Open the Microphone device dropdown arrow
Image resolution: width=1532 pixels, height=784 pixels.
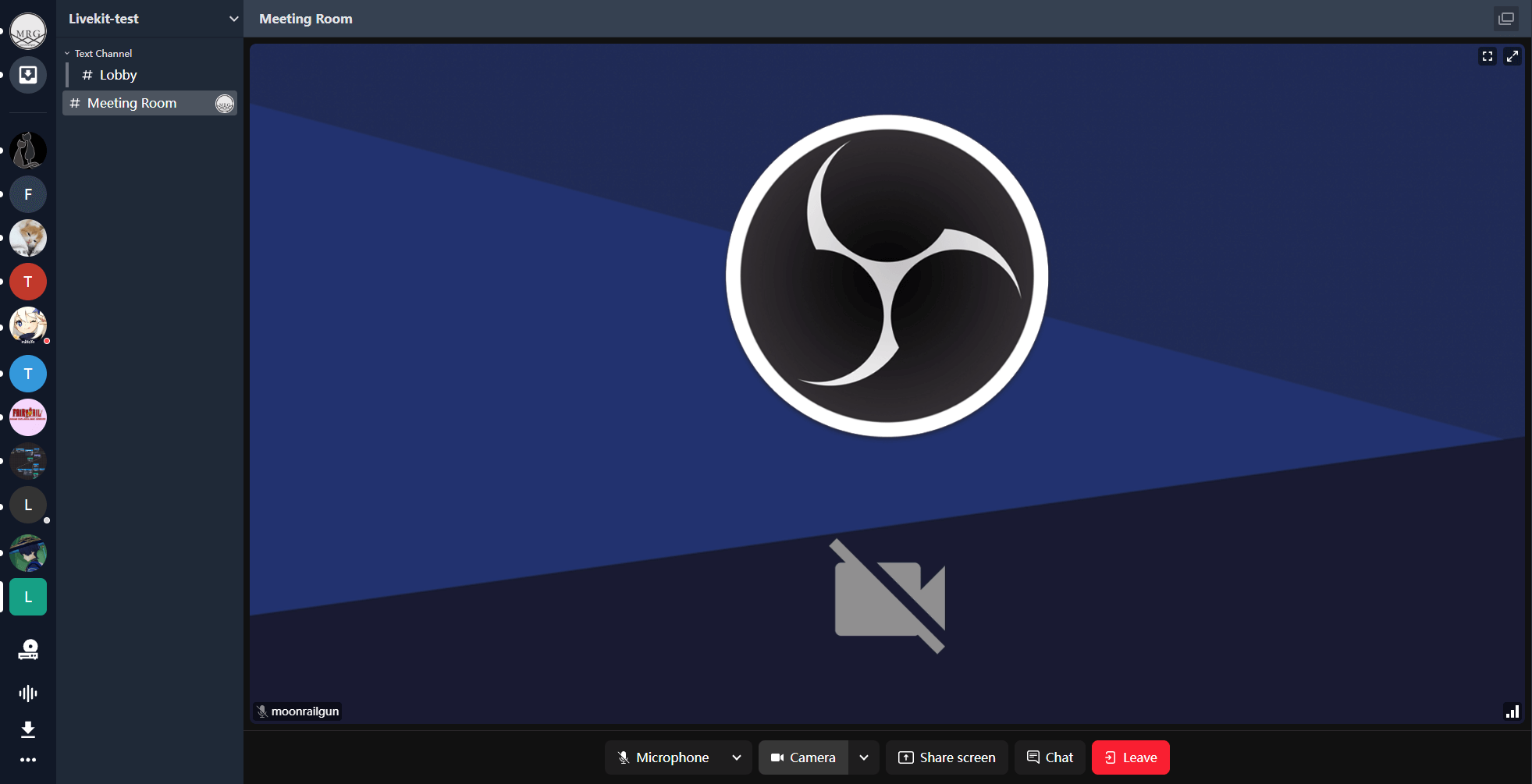pos(737,757)
